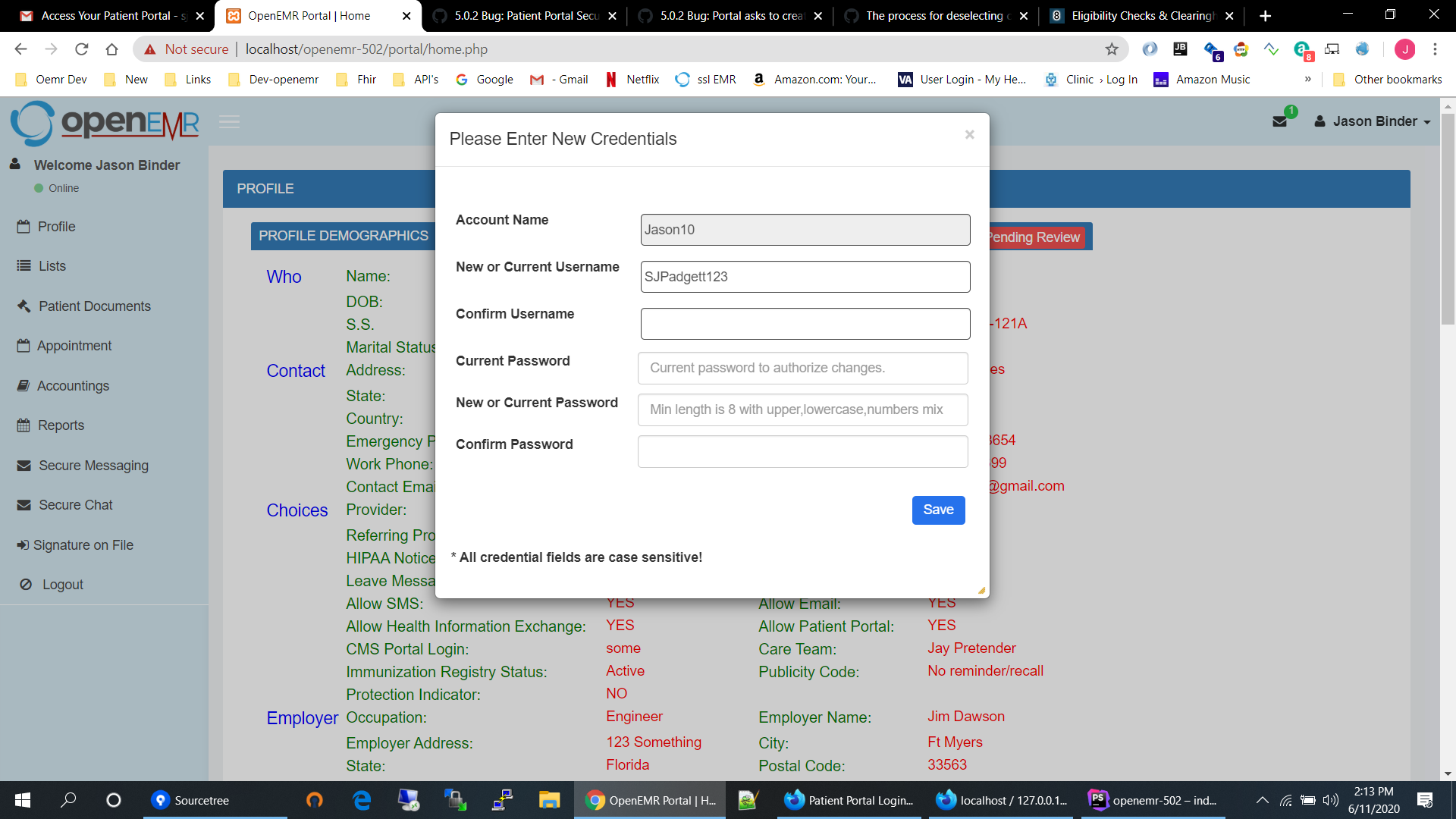Open the Accountings section
Viewport: 1456px width, 819px height.
pos(71,385)
